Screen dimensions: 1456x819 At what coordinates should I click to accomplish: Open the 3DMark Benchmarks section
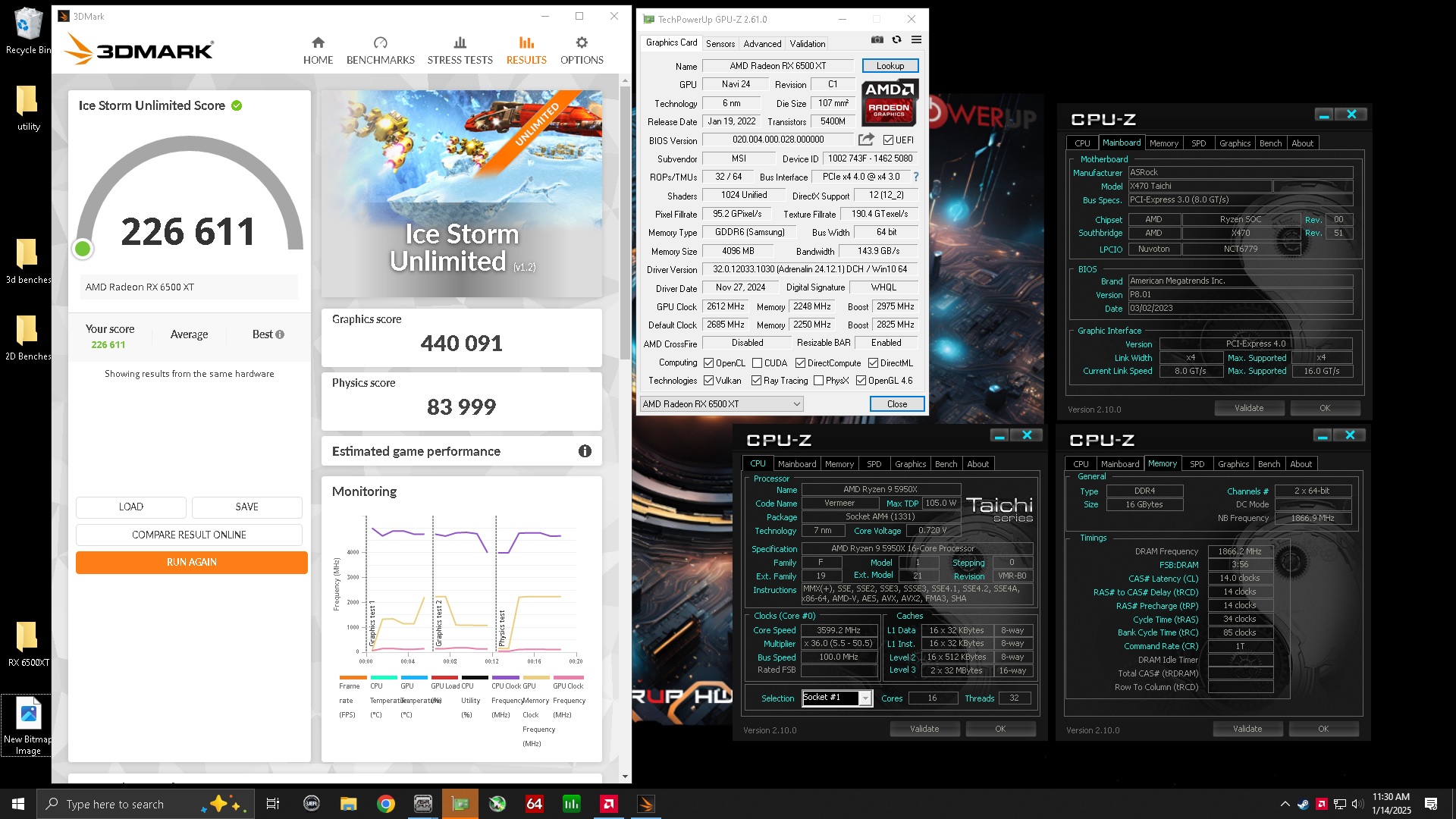pos(380,51)
